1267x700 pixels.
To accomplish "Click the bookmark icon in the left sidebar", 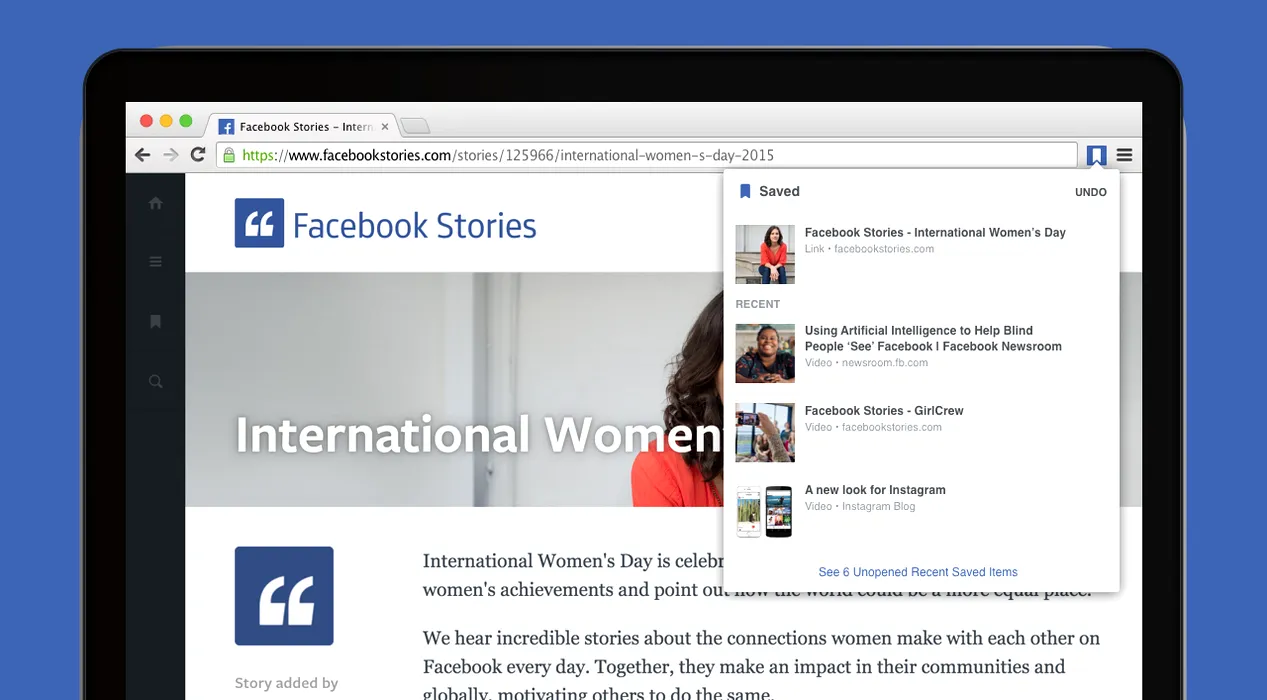I will tap(155, 322).
